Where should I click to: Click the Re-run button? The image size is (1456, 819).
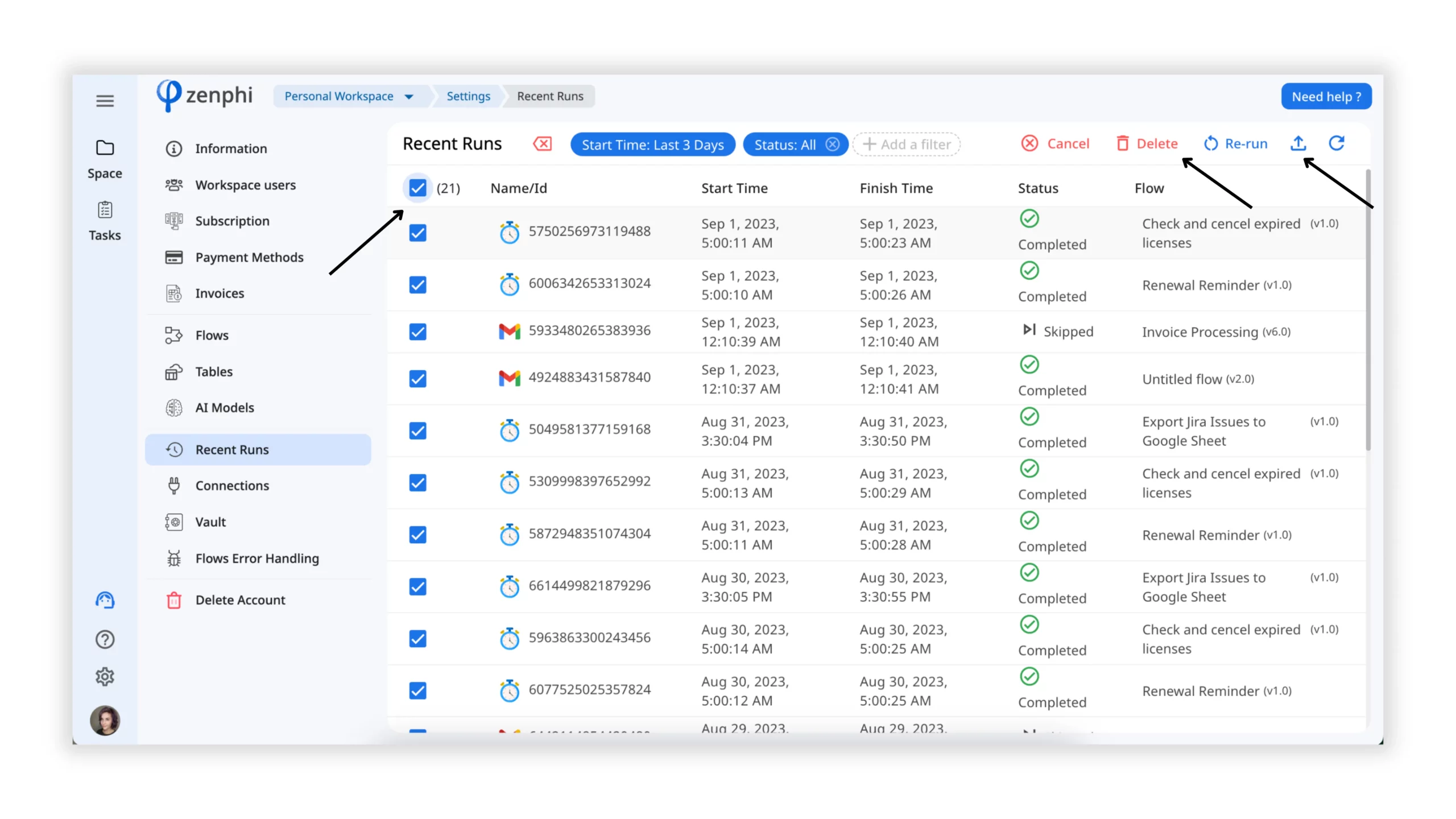coord(1235,143)
